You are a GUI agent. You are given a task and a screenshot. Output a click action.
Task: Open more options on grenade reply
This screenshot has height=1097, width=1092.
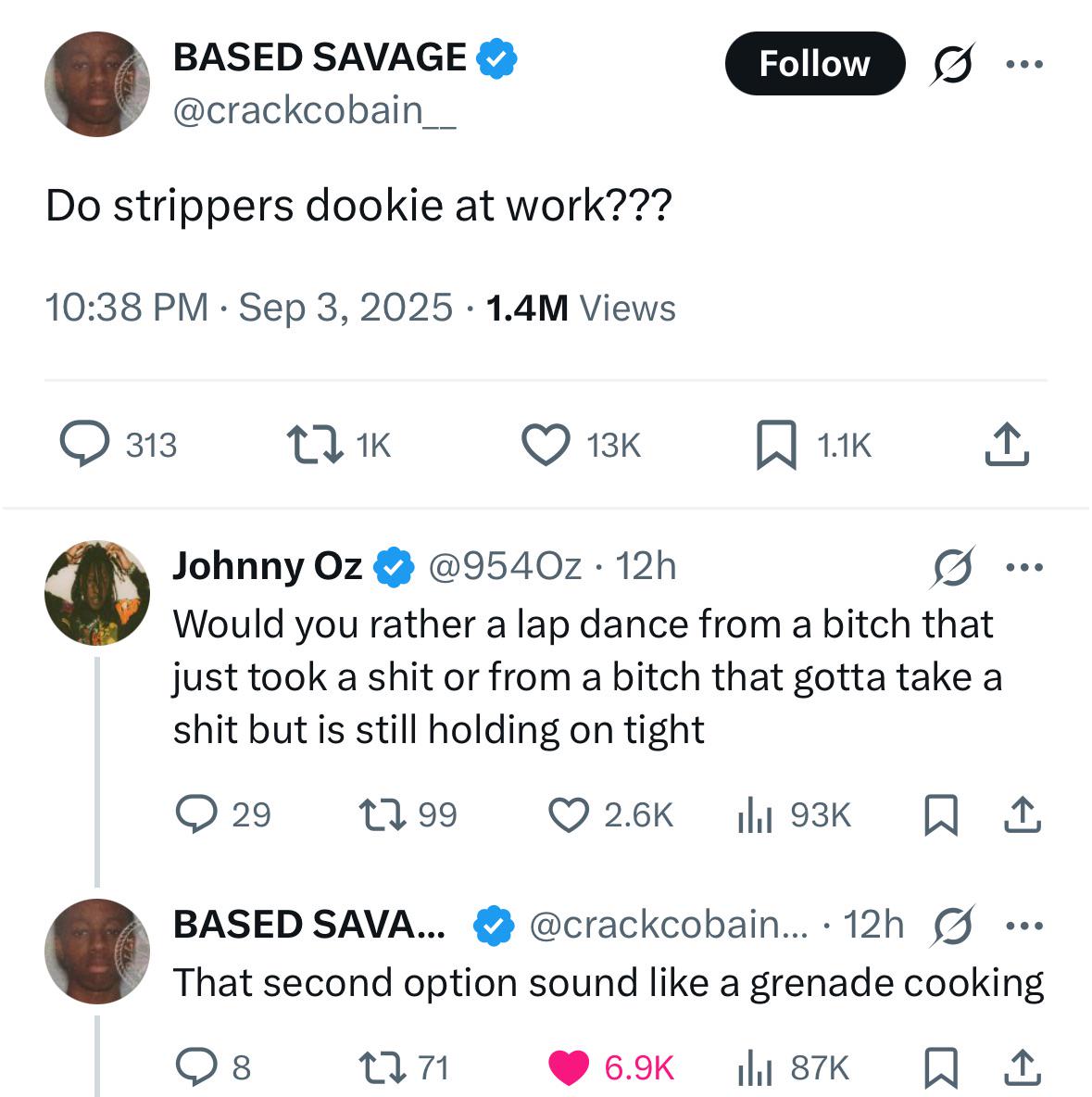coord(1024,925)
